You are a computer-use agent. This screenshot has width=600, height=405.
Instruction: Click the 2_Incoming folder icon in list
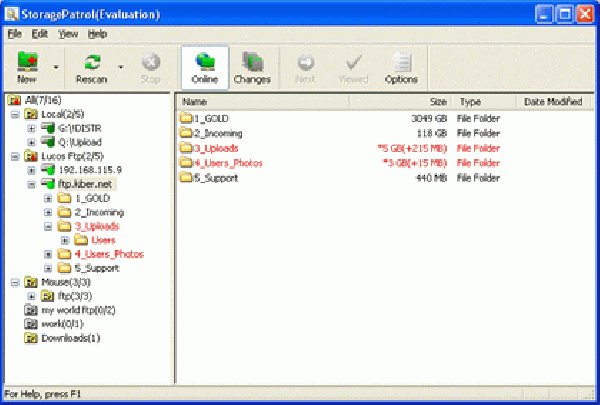point(186,133)
